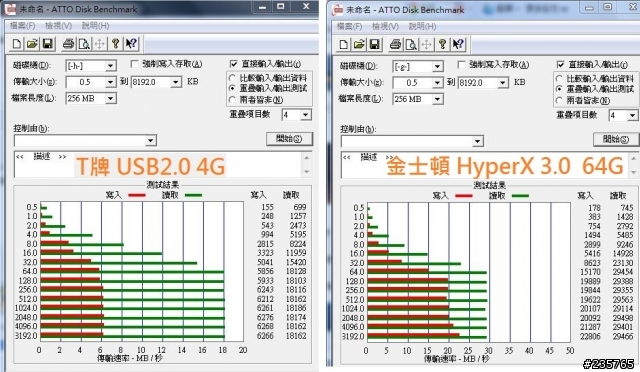Click read value 29563 in right results

click(x=623, y=299)
